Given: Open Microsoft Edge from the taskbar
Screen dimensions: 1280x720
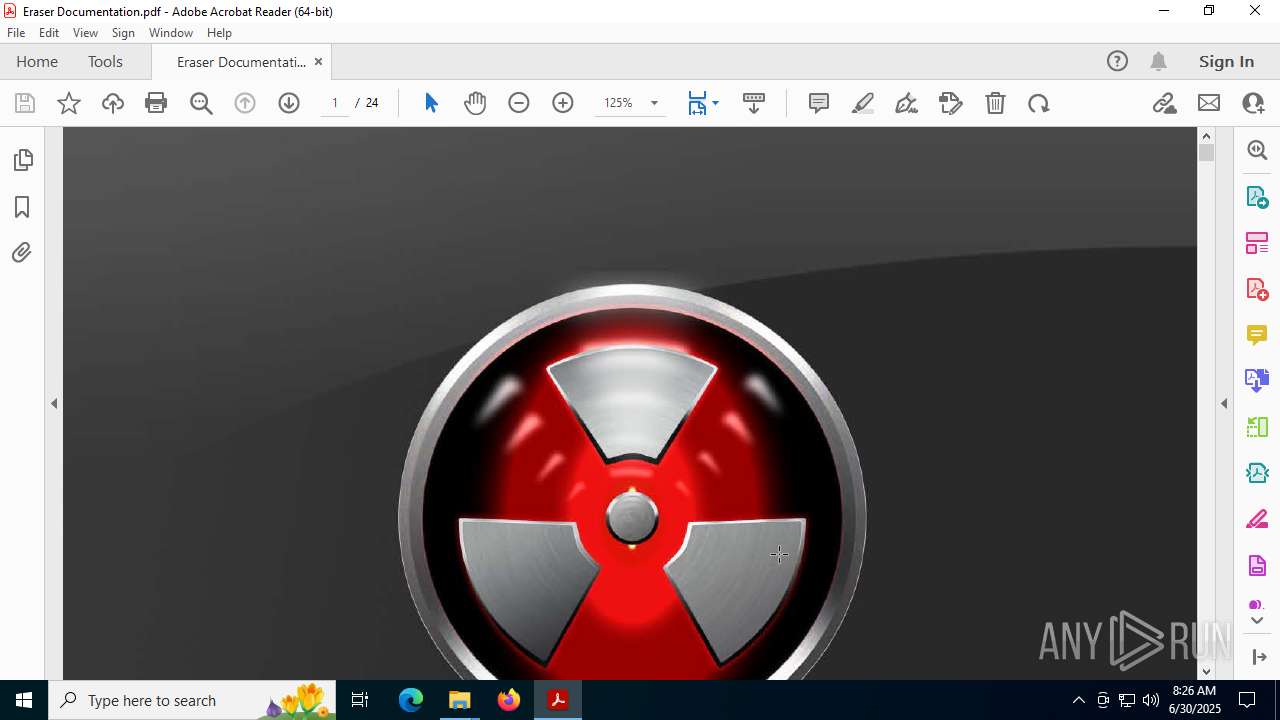Looking at the screenshot, I should coord(411,700).
